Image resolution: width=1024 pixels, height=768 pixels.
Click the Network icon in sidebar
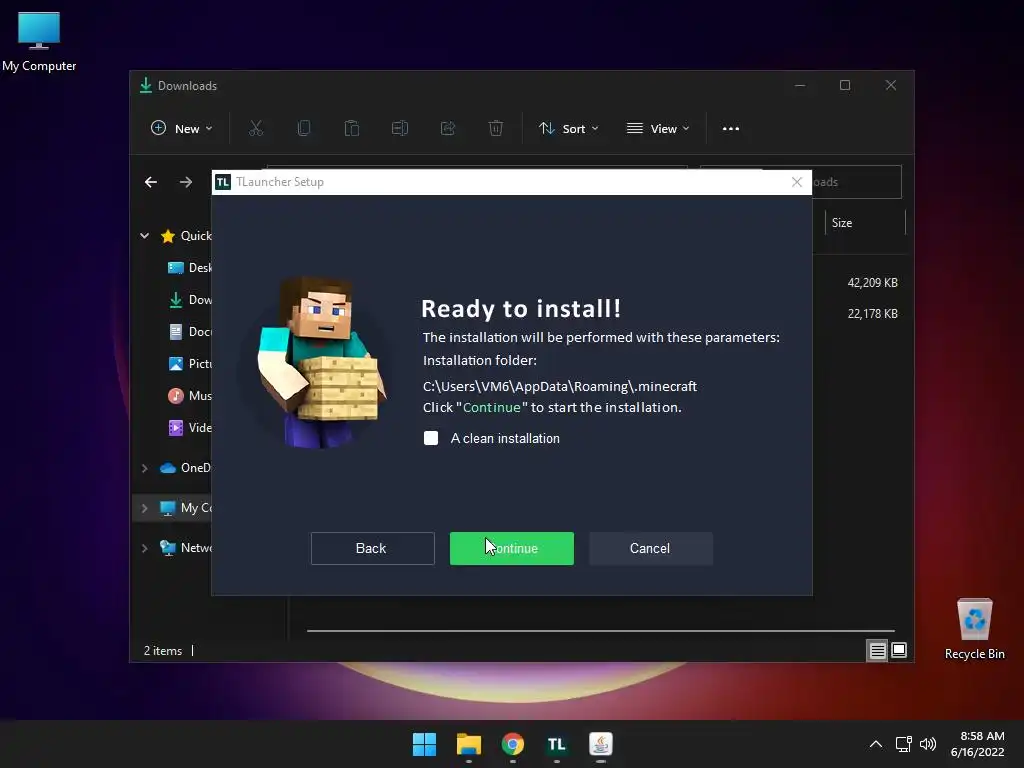click(x=168, y=548)
